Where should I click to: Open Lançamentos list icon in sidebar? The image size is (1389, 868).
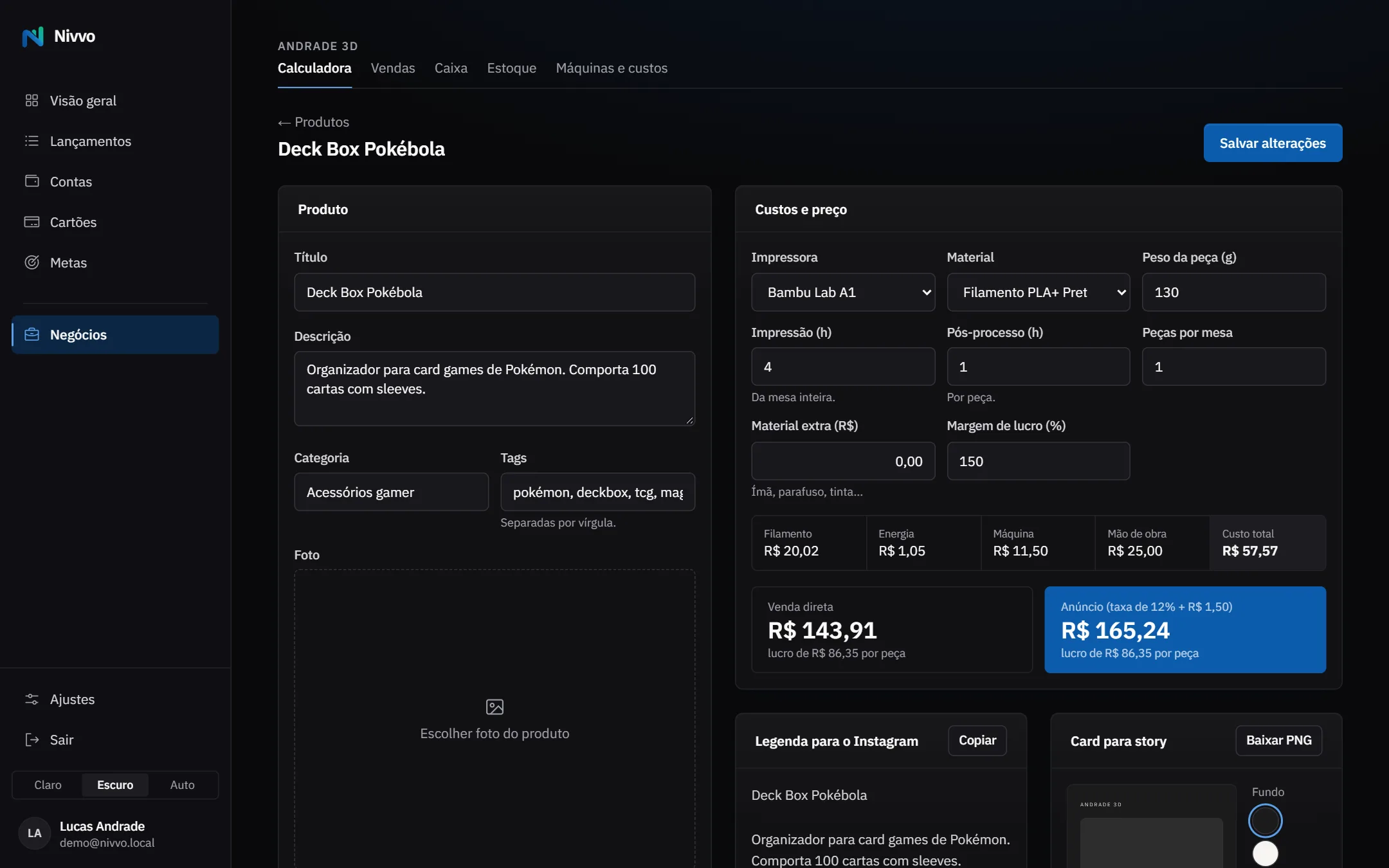tap(32, 141)
